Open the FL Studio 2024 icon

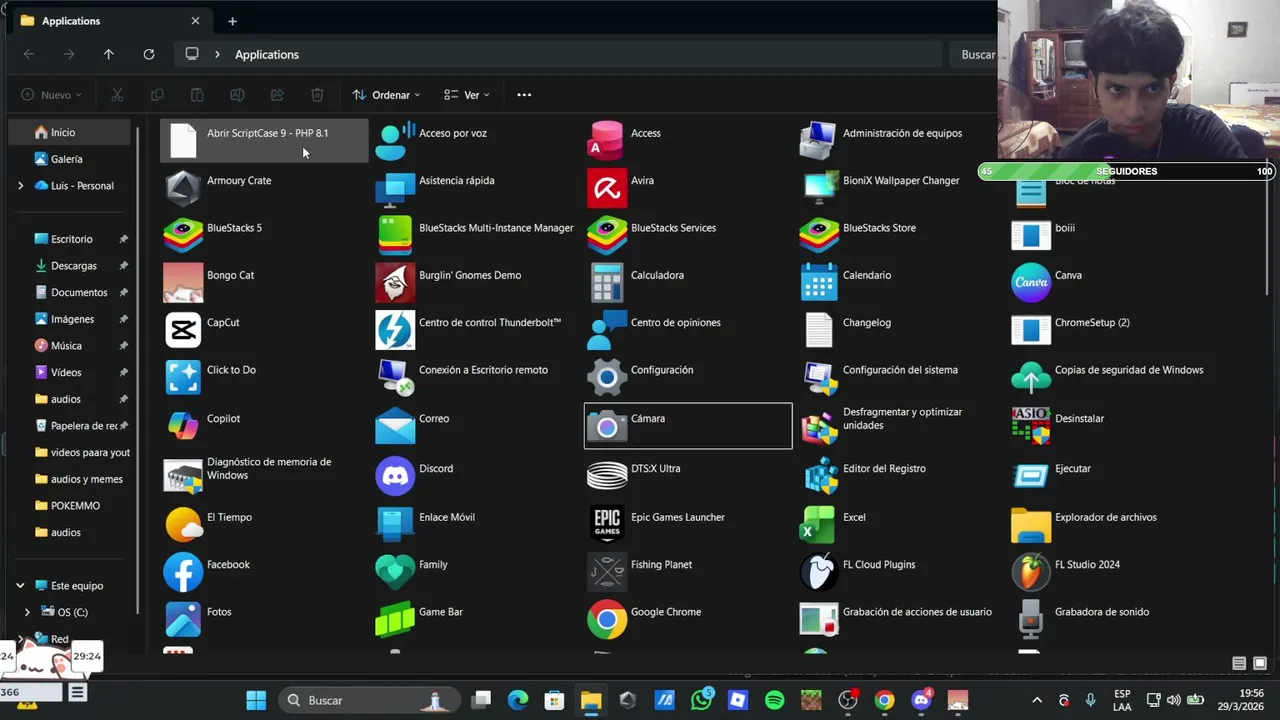click(1031, 572)
